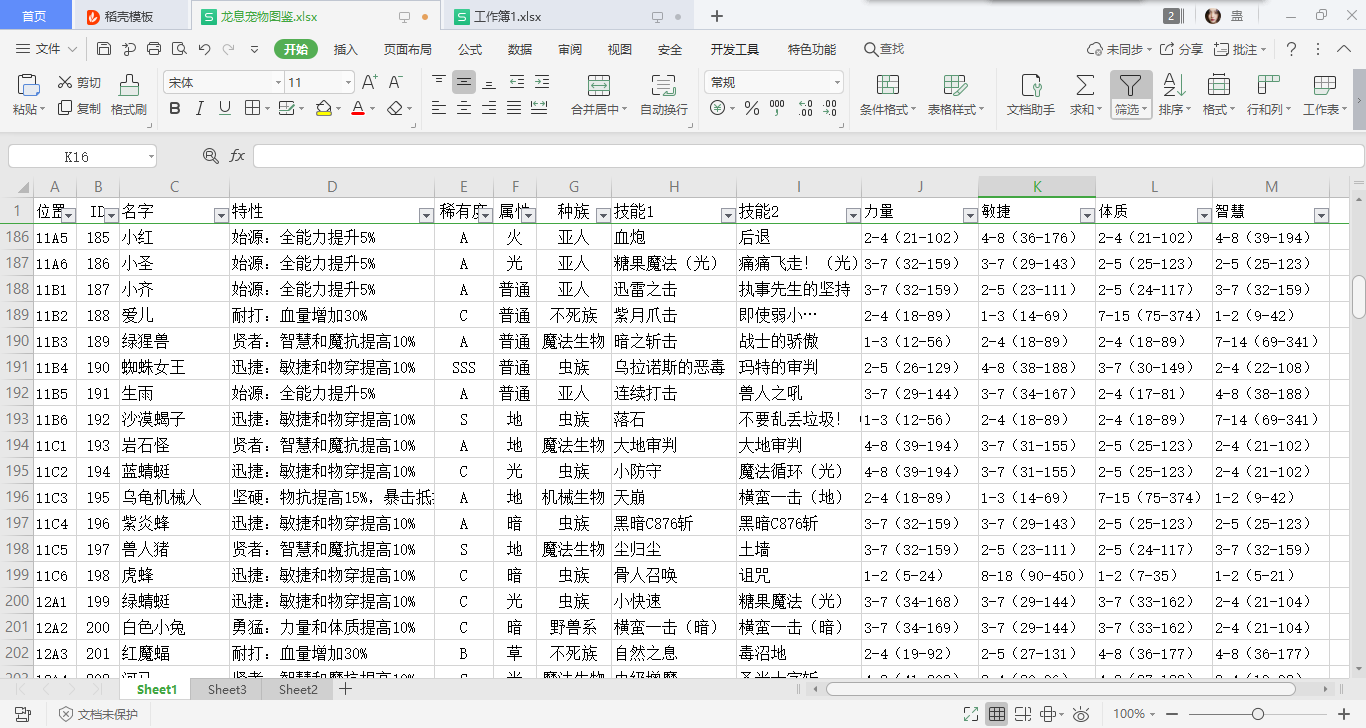Select cell containing 蜘蛛女王
Viewport: 1366px width, 728px height.
pos(174,367)
